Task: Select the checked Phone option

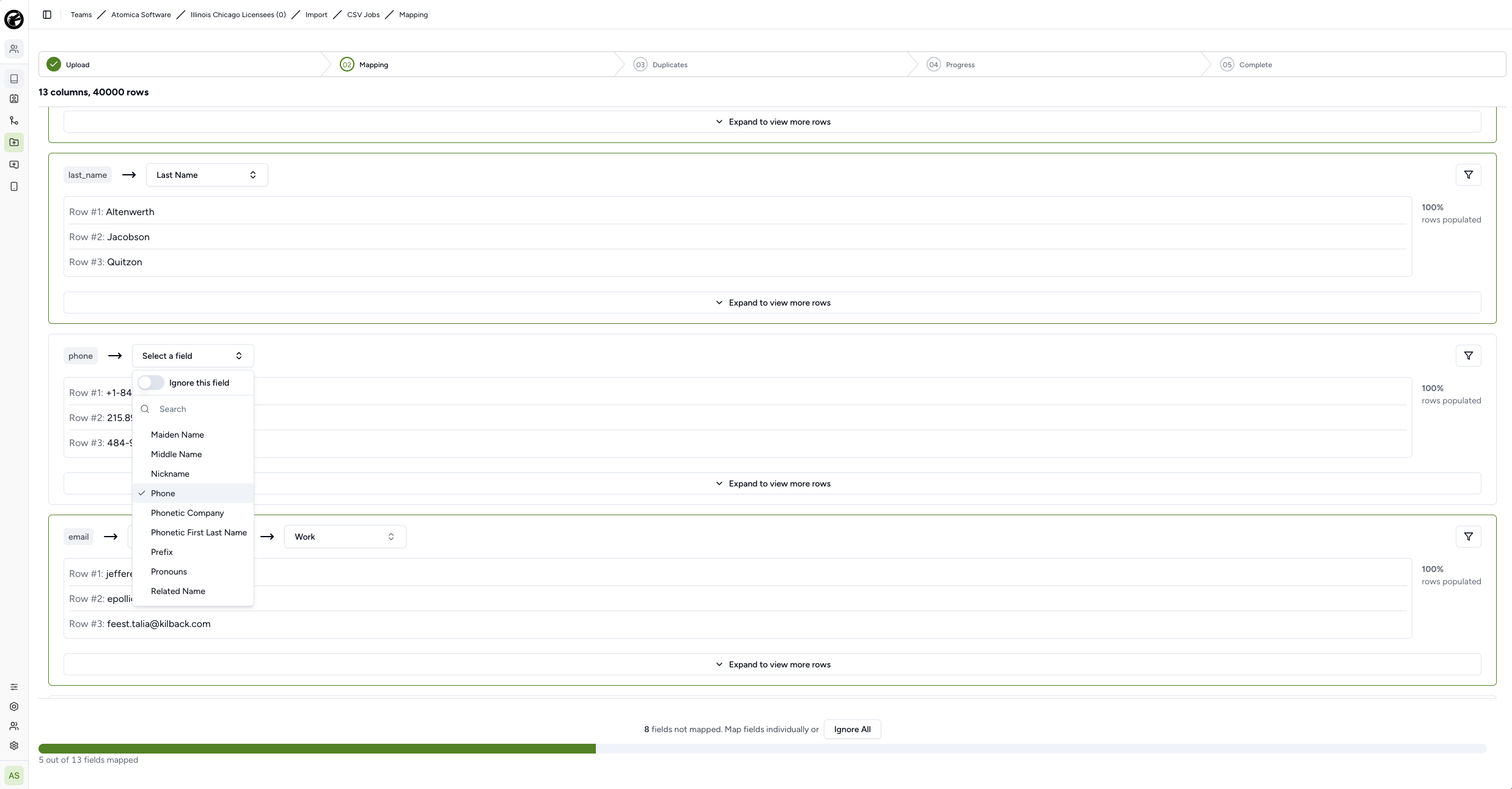Action: [193, 493]
